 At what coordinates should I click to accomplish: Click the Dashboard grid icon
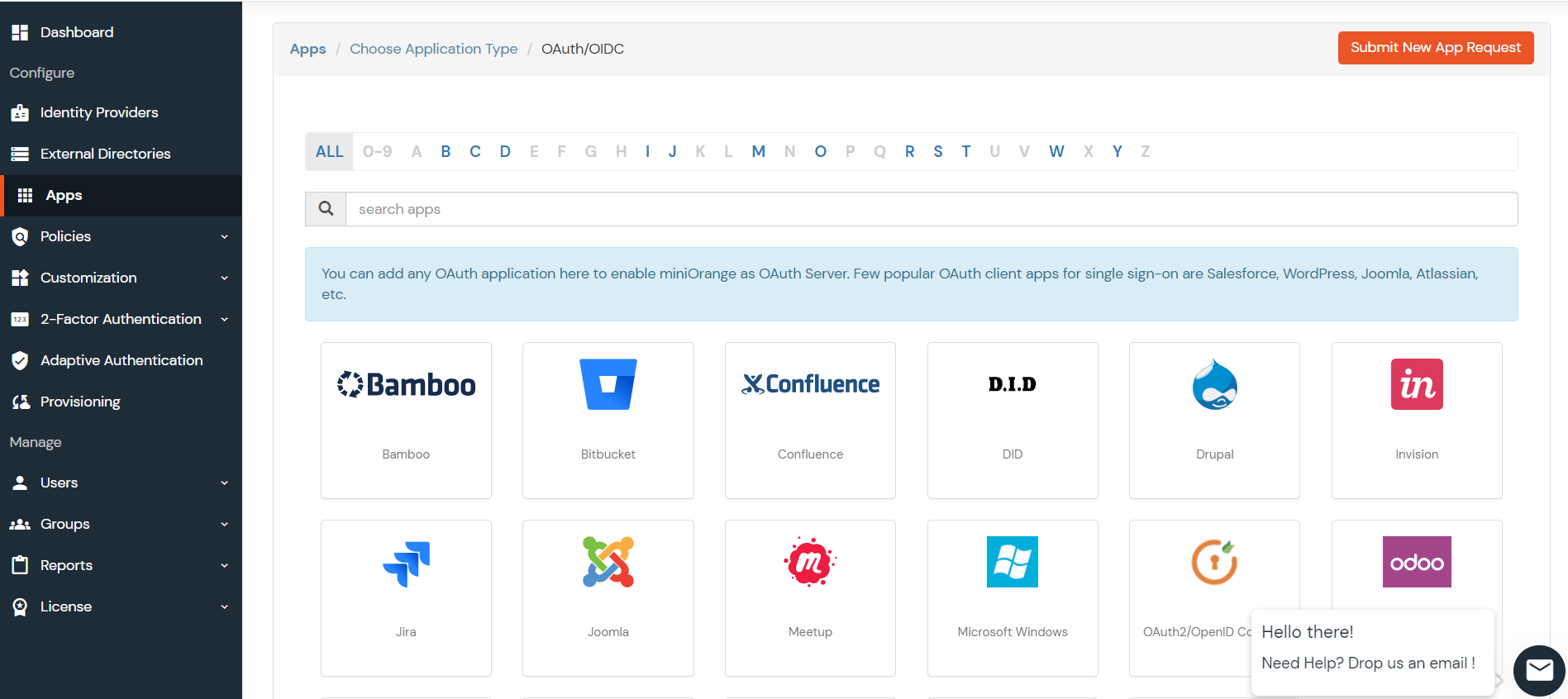click(x=20, y=32)
